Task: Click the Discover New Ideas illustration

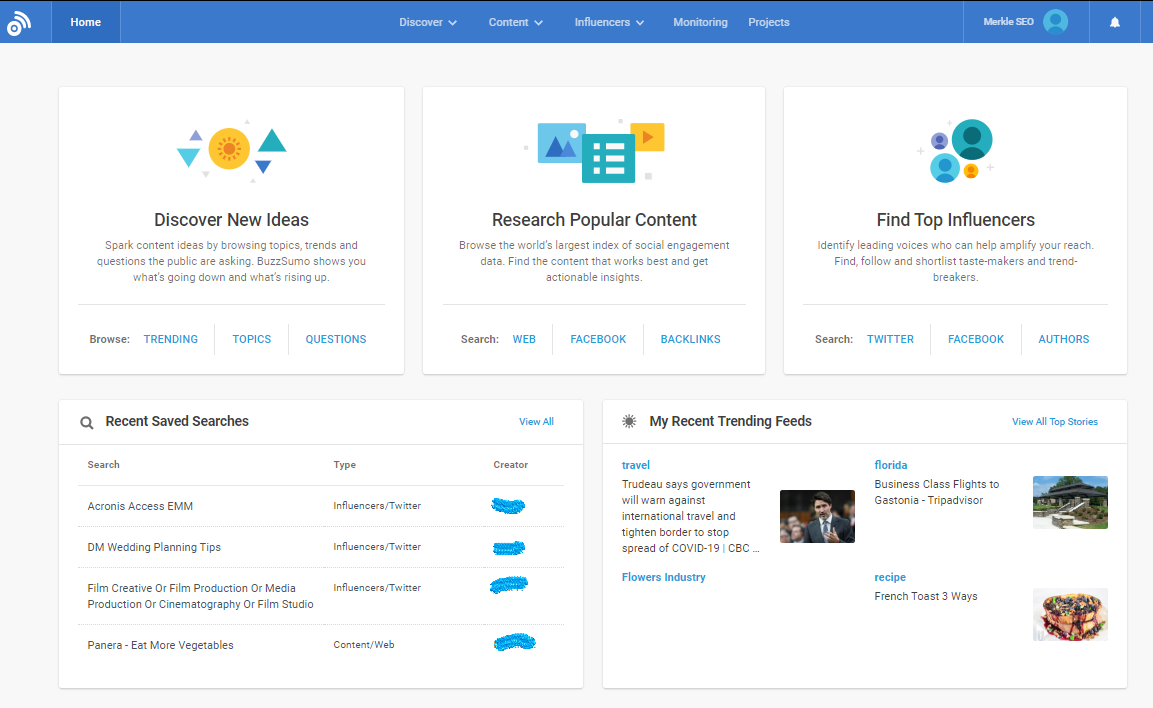Action: pos(231,150)
